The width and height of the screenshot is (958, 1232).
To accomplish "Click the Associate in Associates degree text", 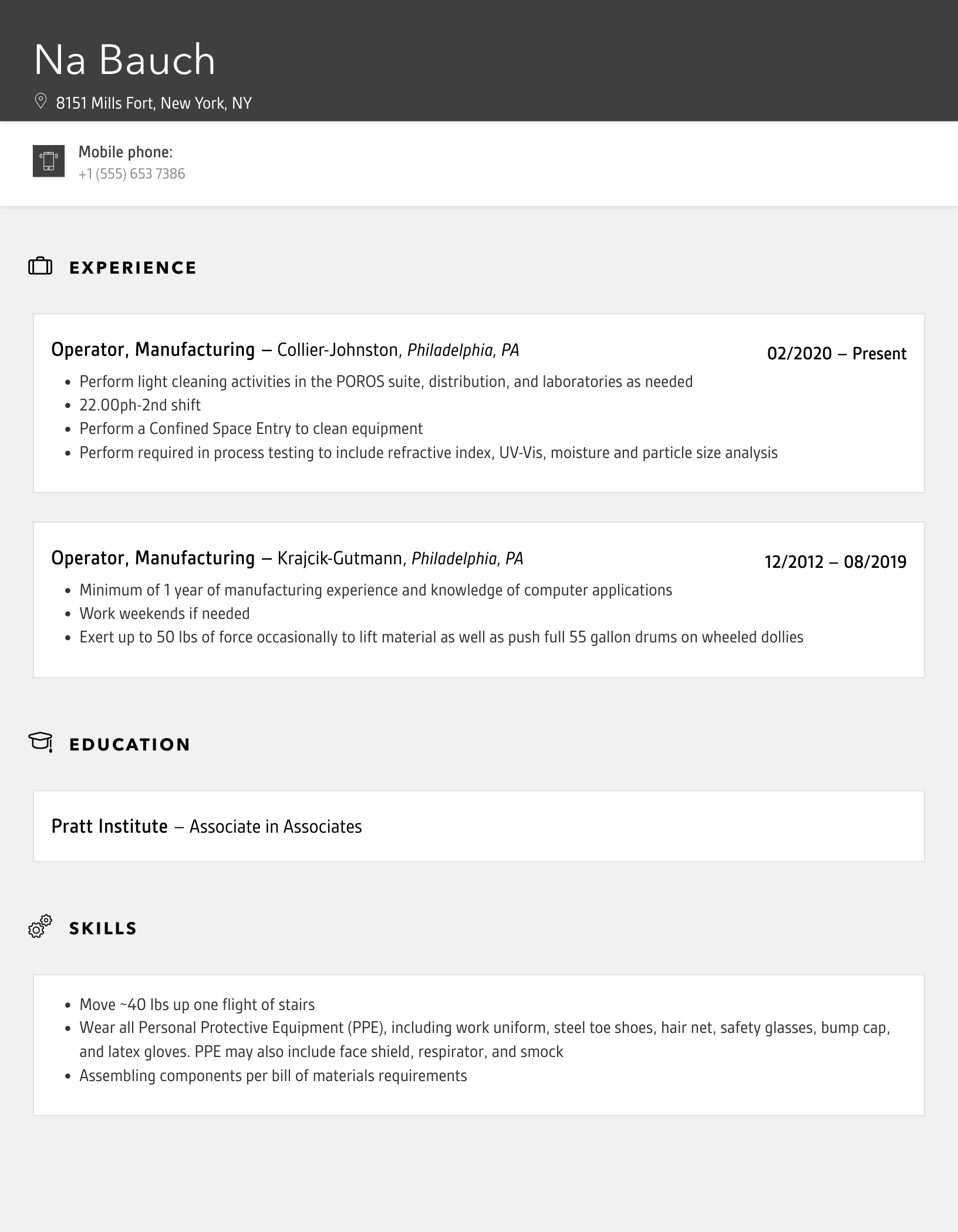I will pos(275,827).
